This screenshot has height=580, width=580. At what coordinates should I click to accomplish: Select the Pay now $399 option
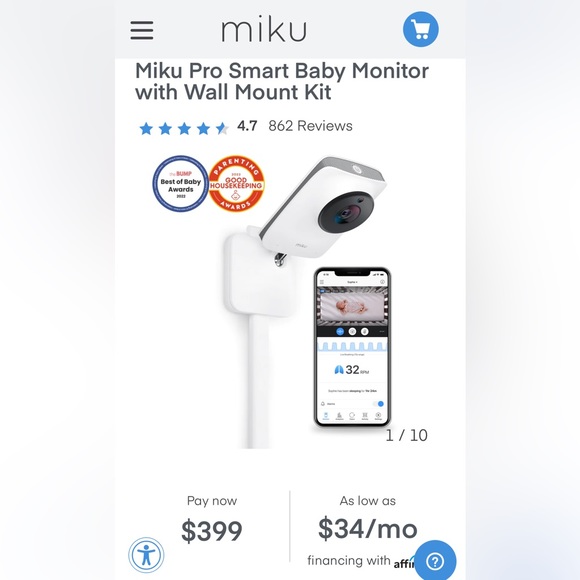pyautogui.click(x=212, y=519)
